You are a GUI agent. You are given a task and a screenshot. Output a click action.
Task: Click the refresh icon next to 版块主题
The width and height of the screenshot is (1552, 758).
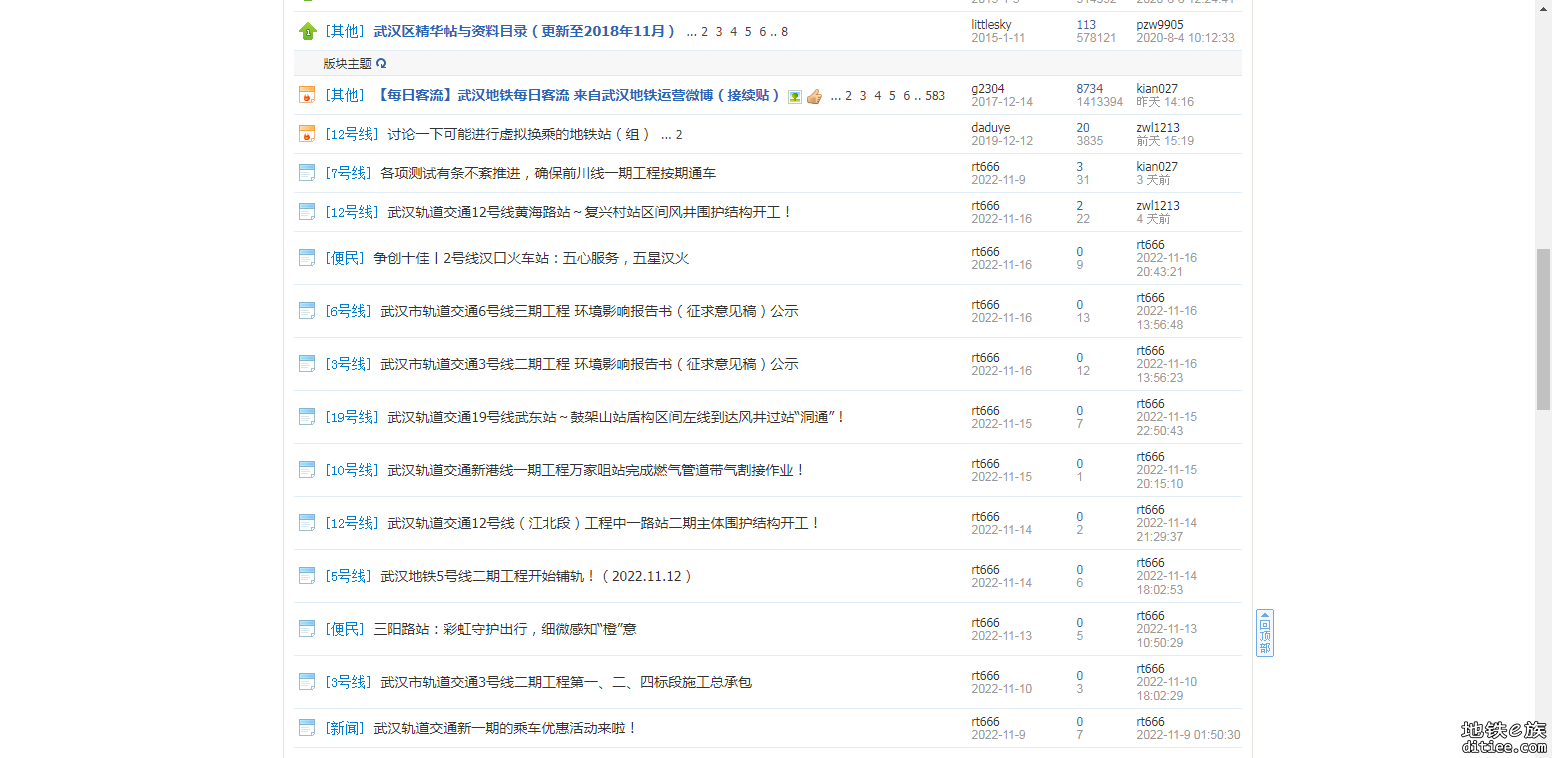381,63
